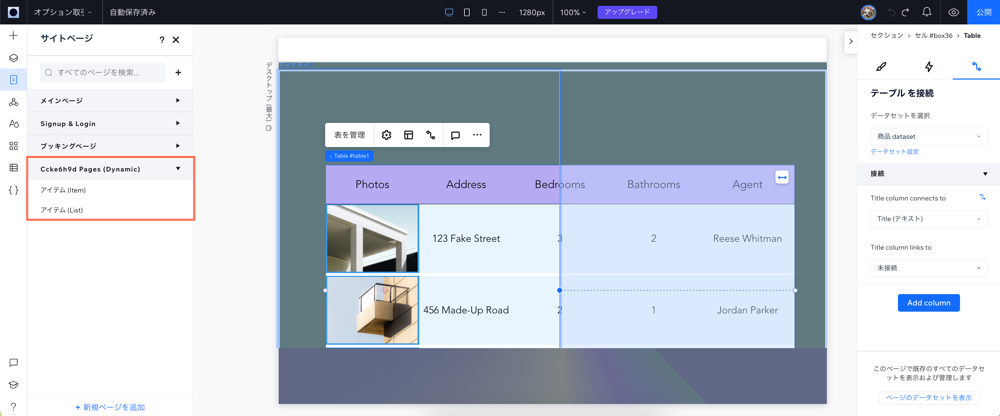The width and height of the screenshot is (1000, 416).
Task: Open 未接続 links-to dropdown
Action: [x=929, y=268]
